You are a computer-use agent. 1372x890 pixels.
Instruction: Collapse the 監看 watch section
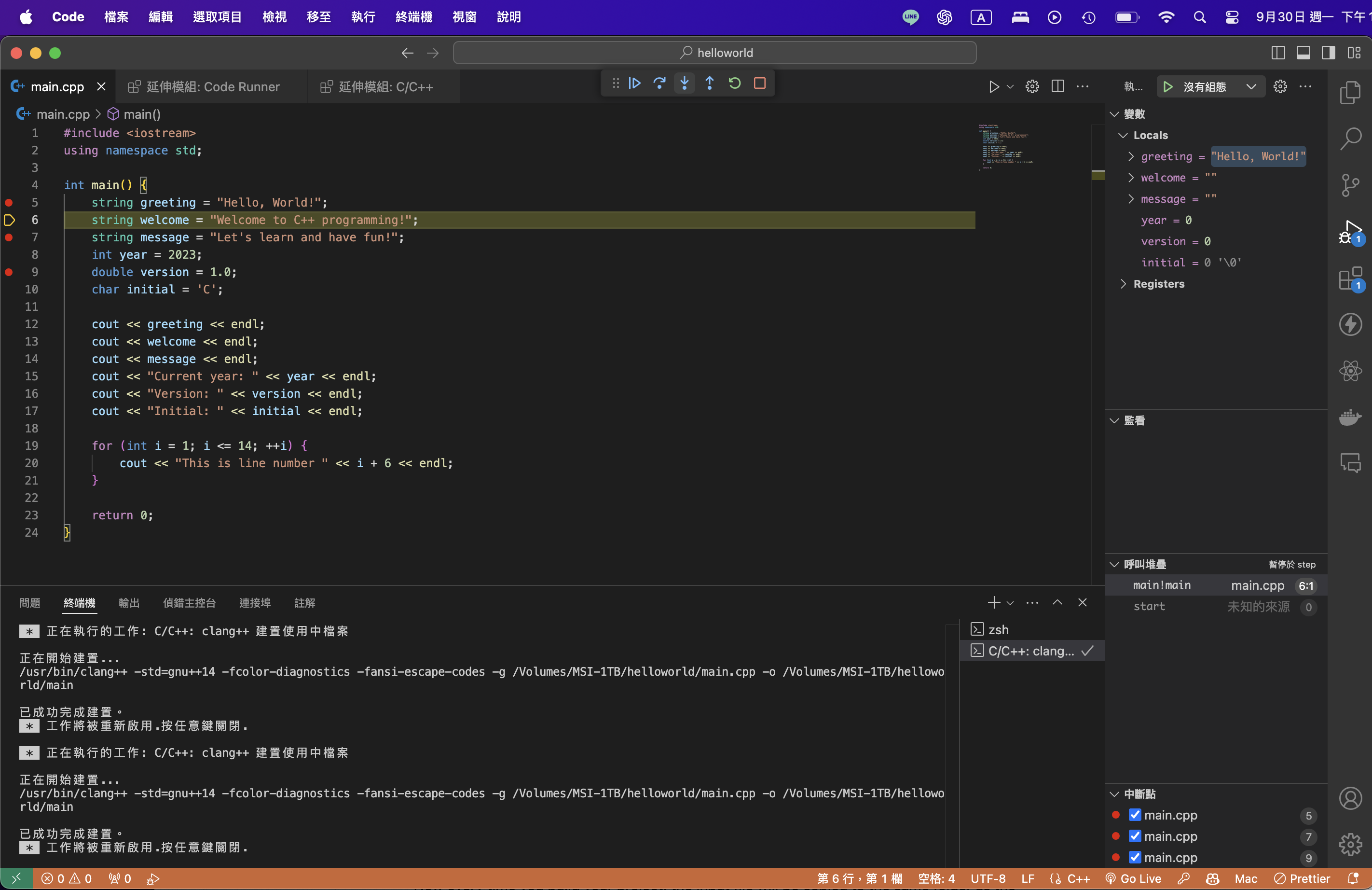click(1114, 420)
